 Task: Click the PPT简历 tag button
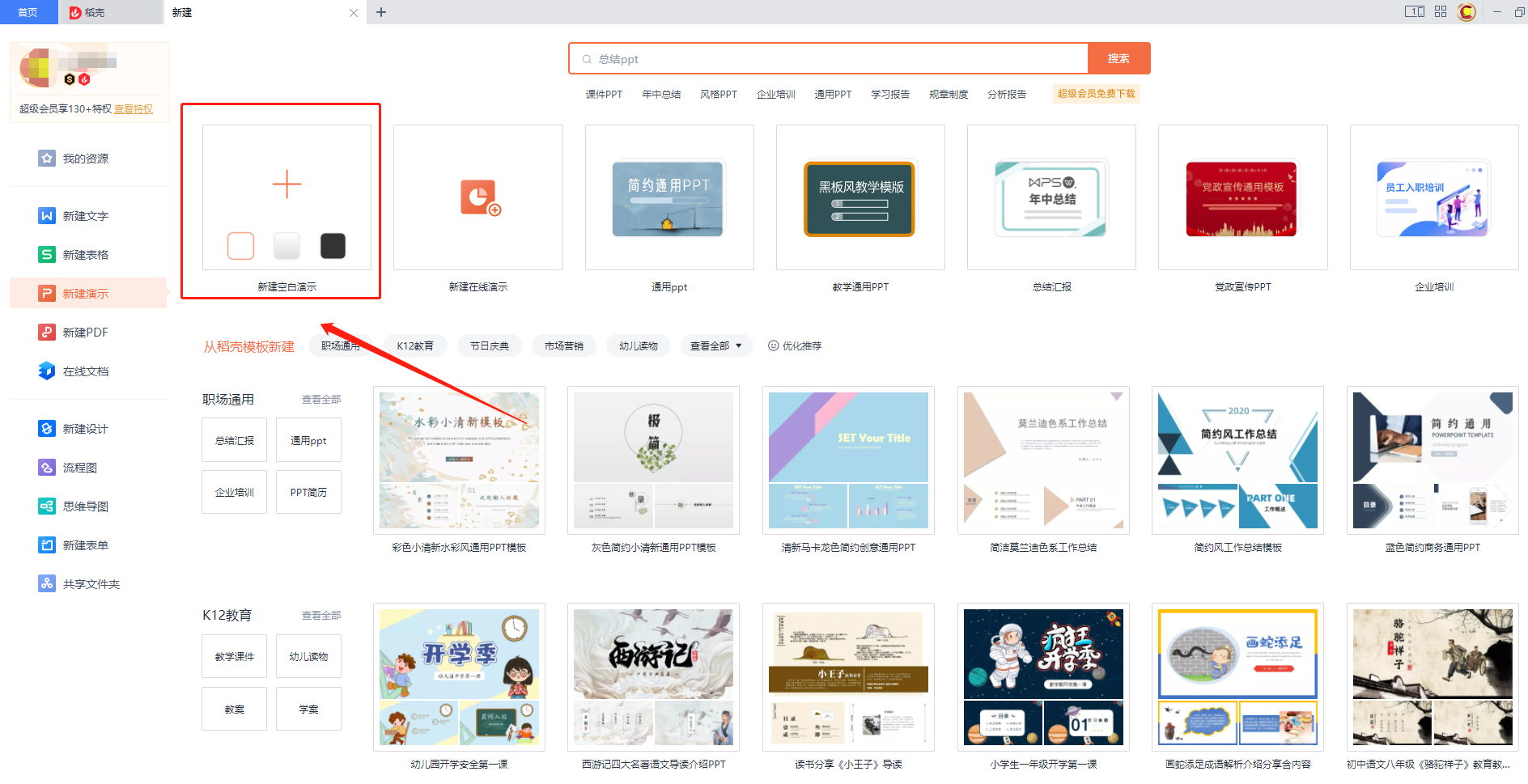(308, 492)
